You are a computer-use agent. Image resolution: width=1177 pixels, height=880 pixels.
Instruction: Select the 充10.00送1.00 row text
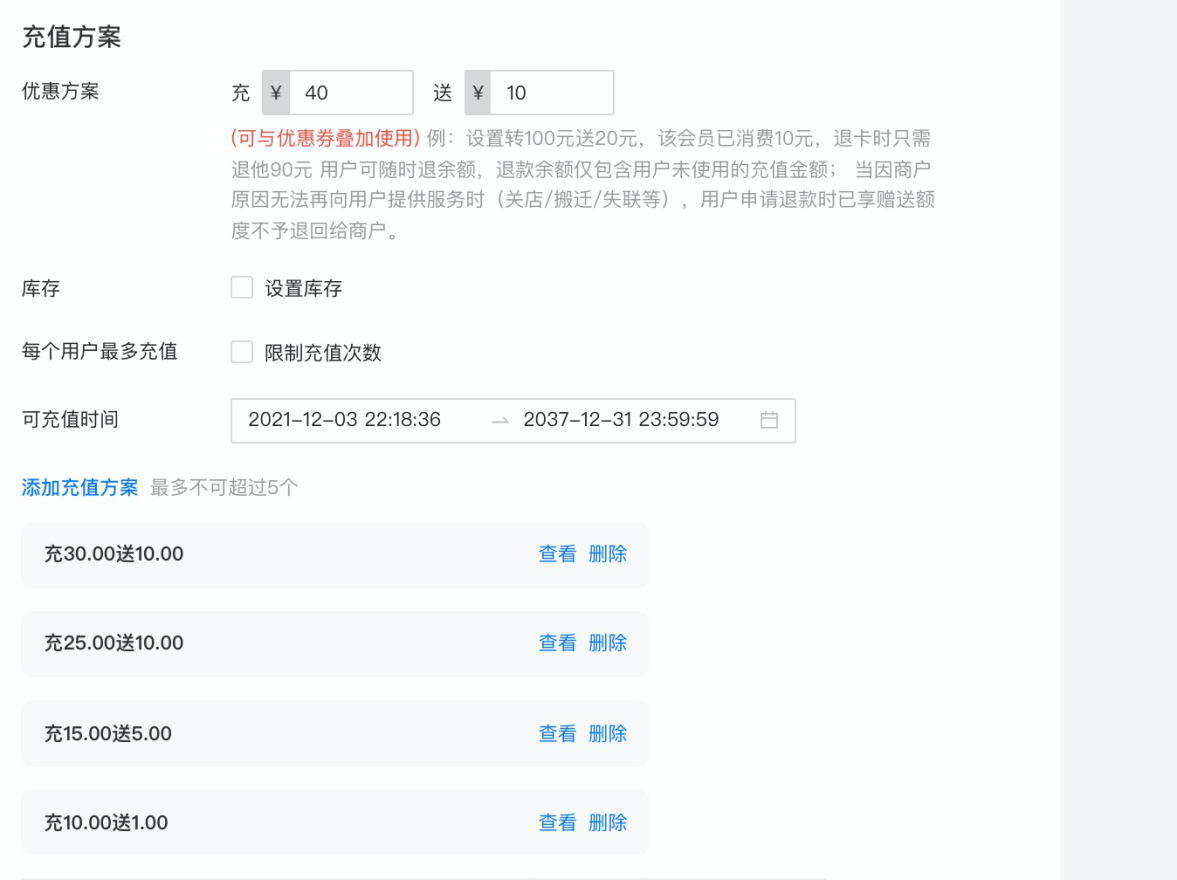[106, 823]
